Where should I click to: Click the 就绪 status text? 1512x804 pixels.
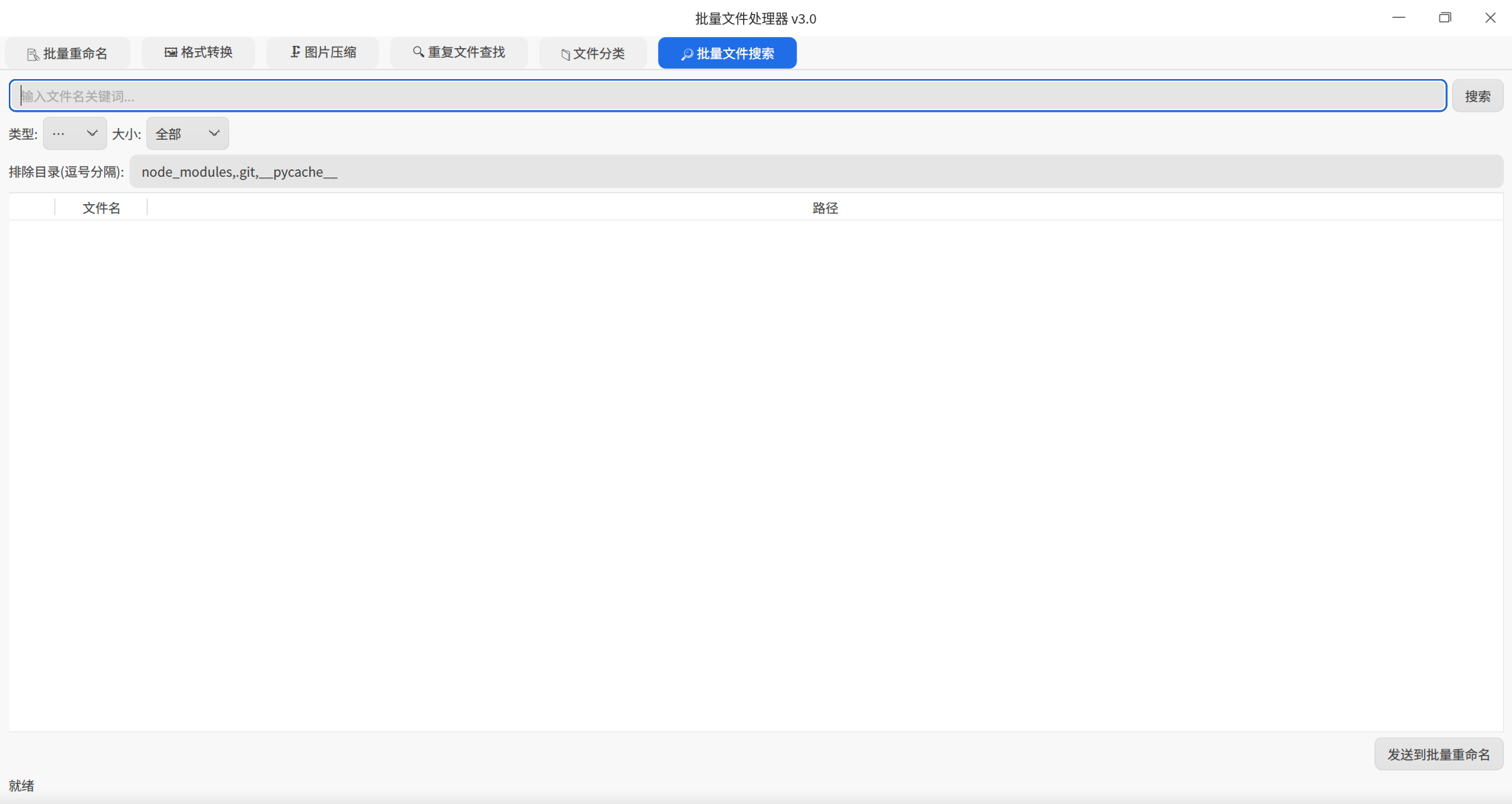pyautogui.click(x=21, y=786)
